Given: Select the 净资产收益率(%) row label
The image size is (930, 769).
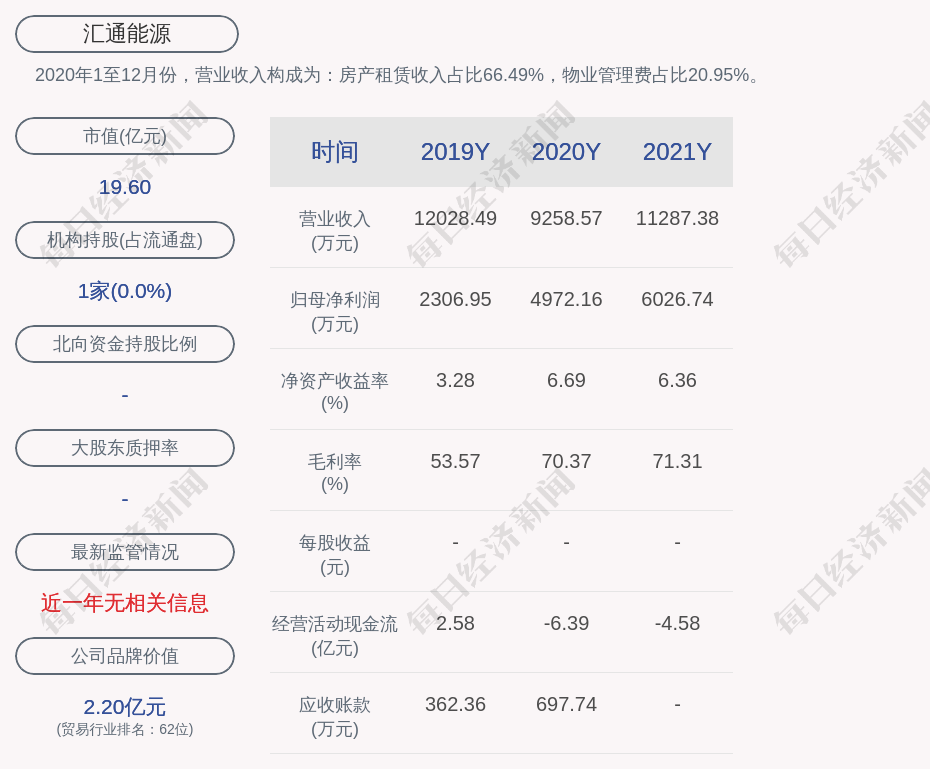Looking at the screenshot, I should (x=334, y=392).
